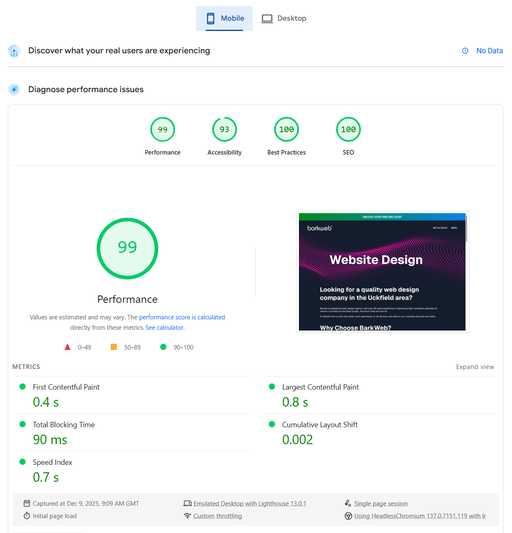
Task: Click the 0.002 metric value
Action: 297,440
